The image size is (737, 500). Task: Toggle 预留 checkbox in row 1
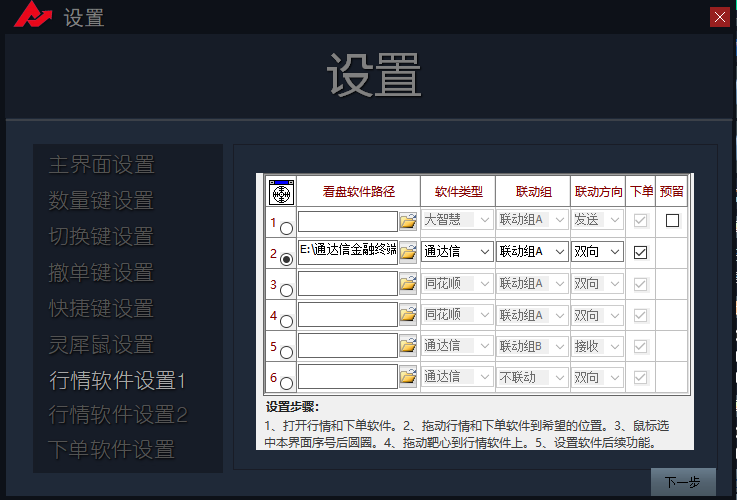click(x=672, y=220)
